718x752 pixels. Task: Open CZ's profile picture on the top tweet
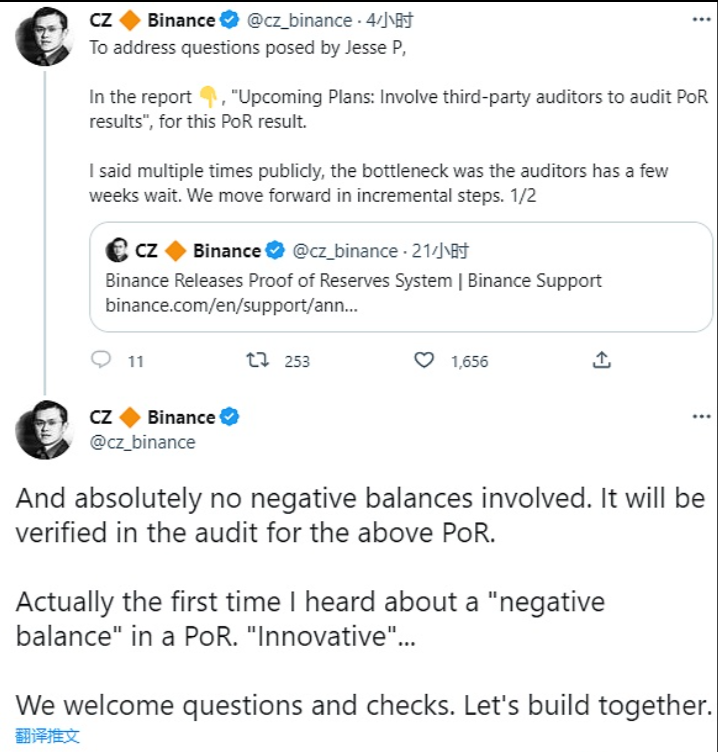(x=40, y=40)
